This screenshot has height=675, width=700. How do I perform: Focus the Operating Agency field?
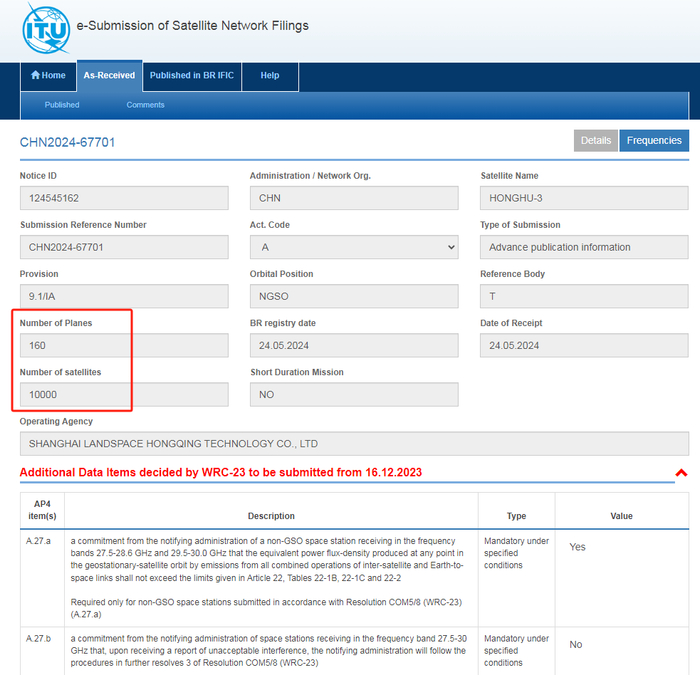(x=354, y=444)
